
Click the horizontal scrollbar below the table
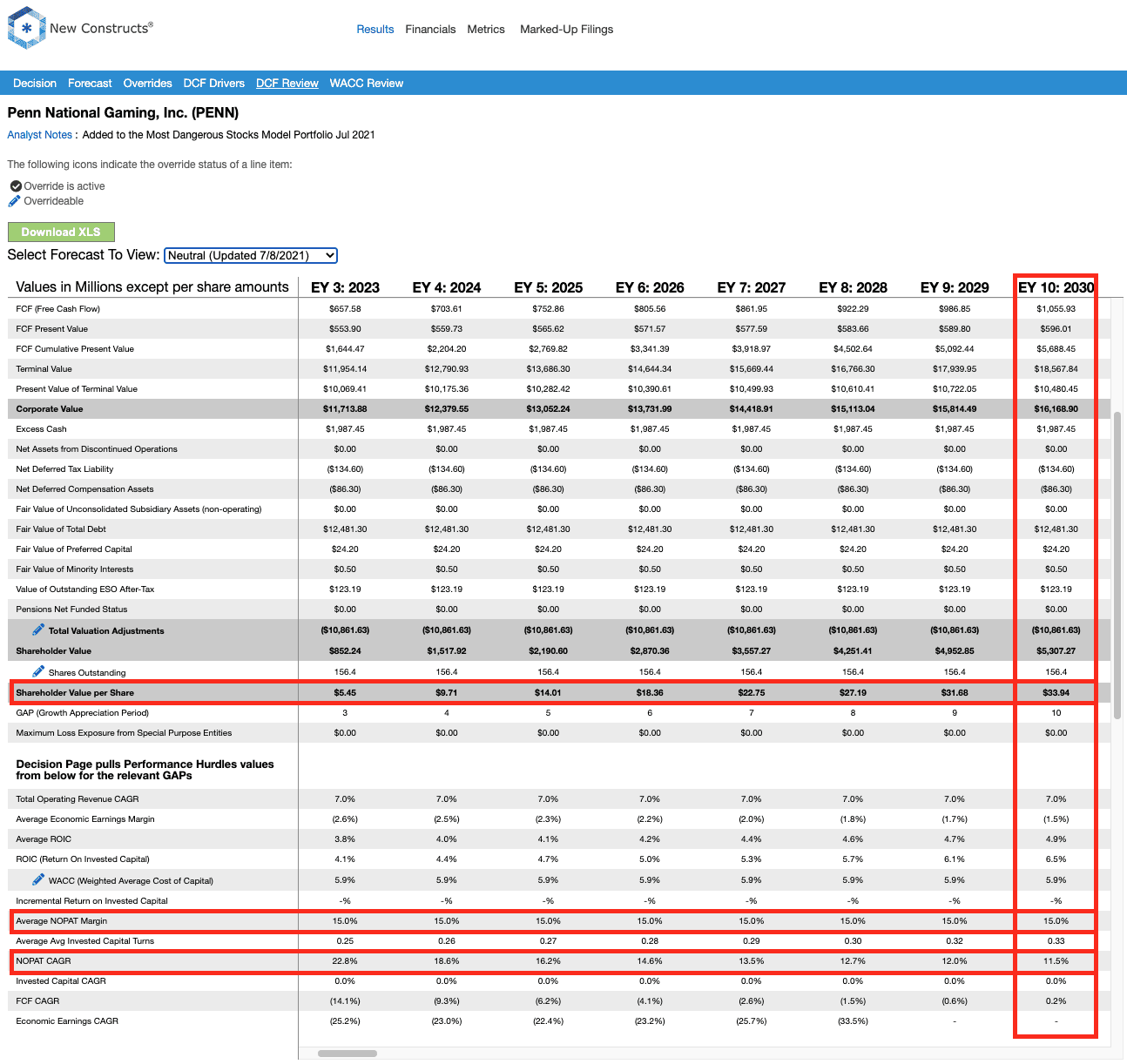pos(348,1054)
